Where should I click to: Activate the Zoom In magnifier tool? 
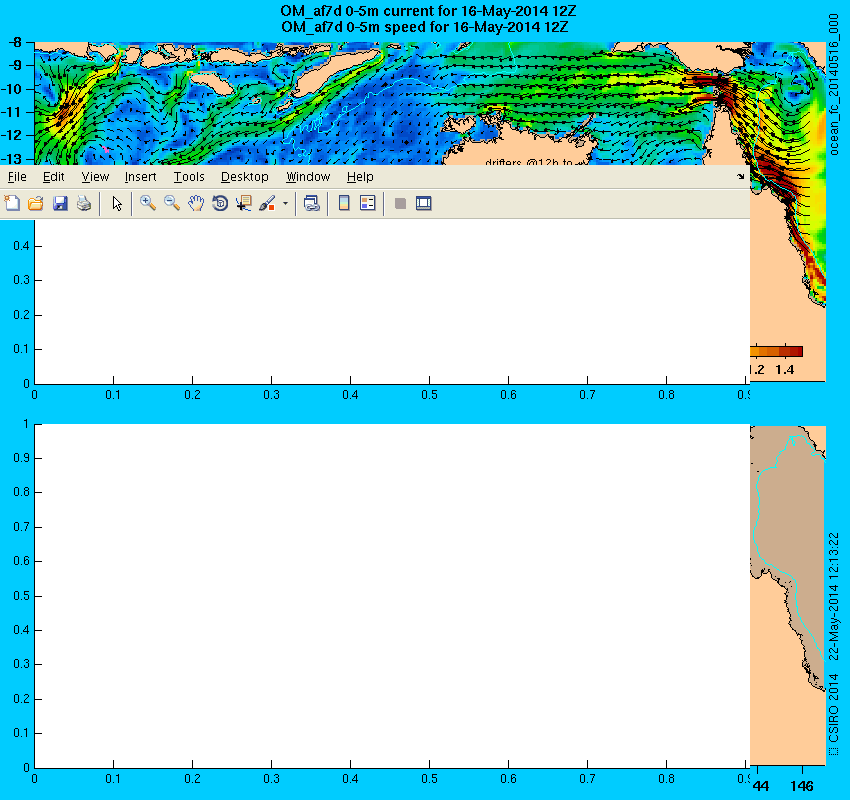pyautogui.click(x=147, y=203)
